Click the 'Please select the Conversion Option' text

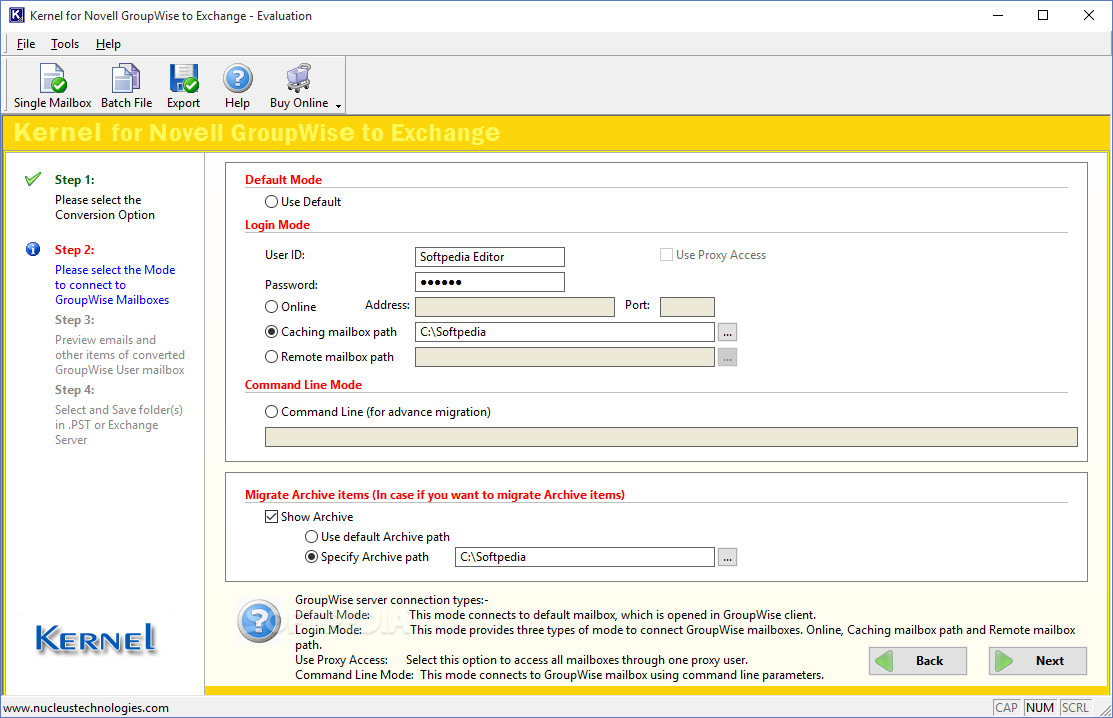(105, 207)
